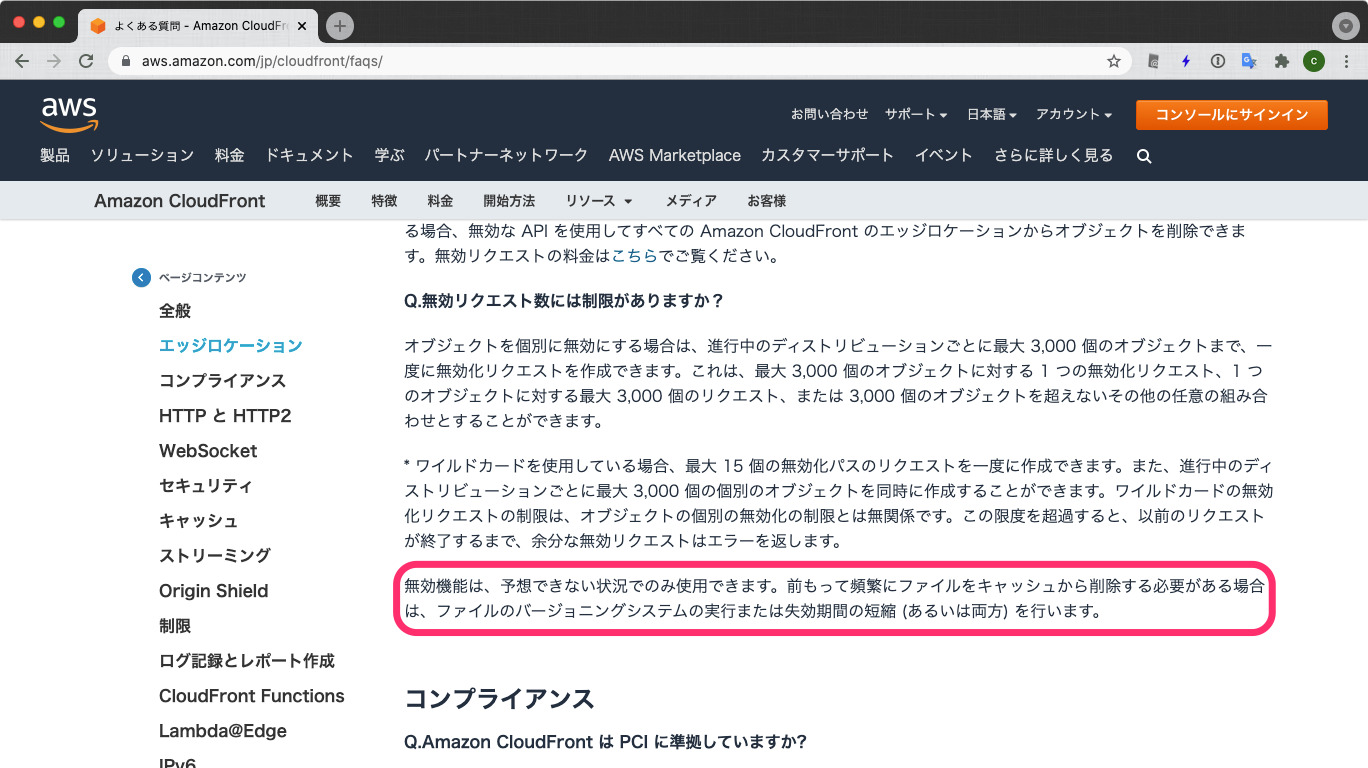Go back with the browser back arrow

(22, 61)
